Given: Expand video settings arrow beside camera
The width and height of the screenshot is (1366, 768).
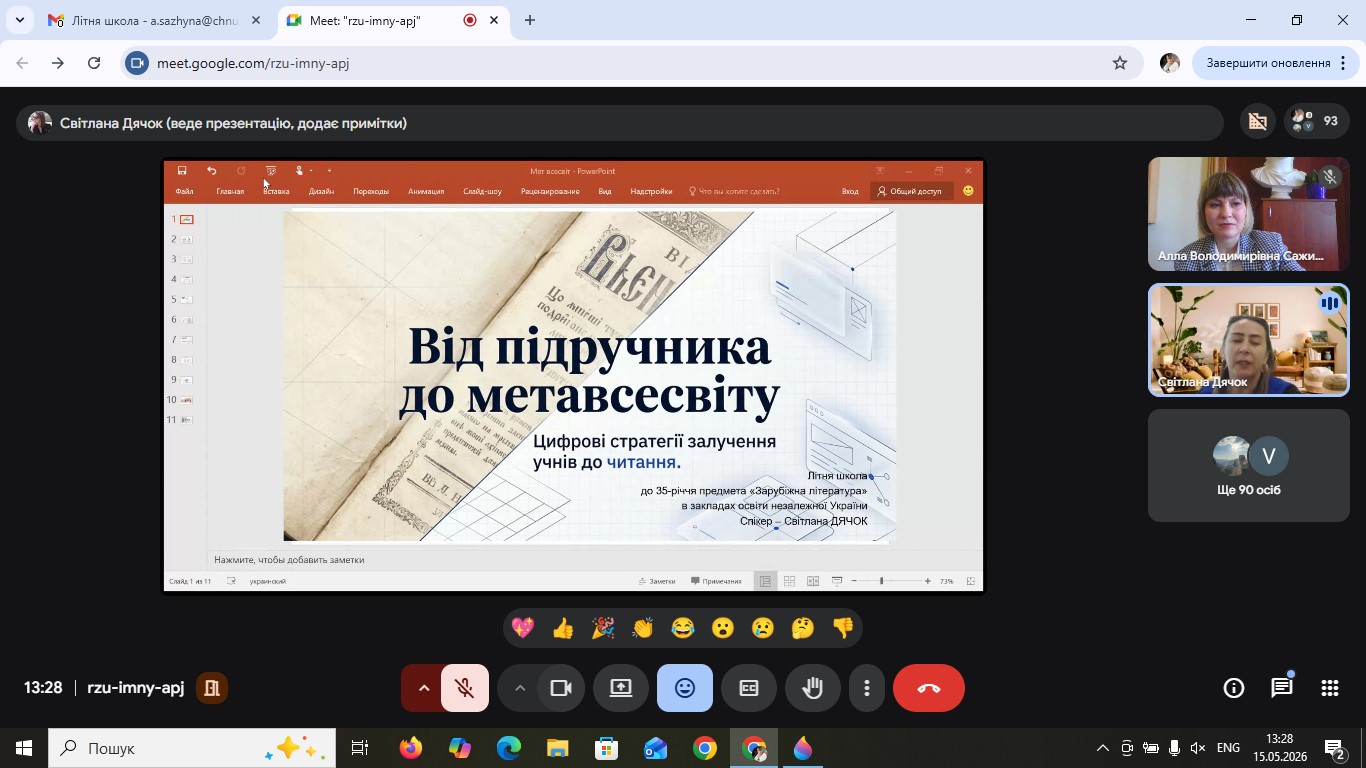Looking at the screenshot, I should coord(519,688).
